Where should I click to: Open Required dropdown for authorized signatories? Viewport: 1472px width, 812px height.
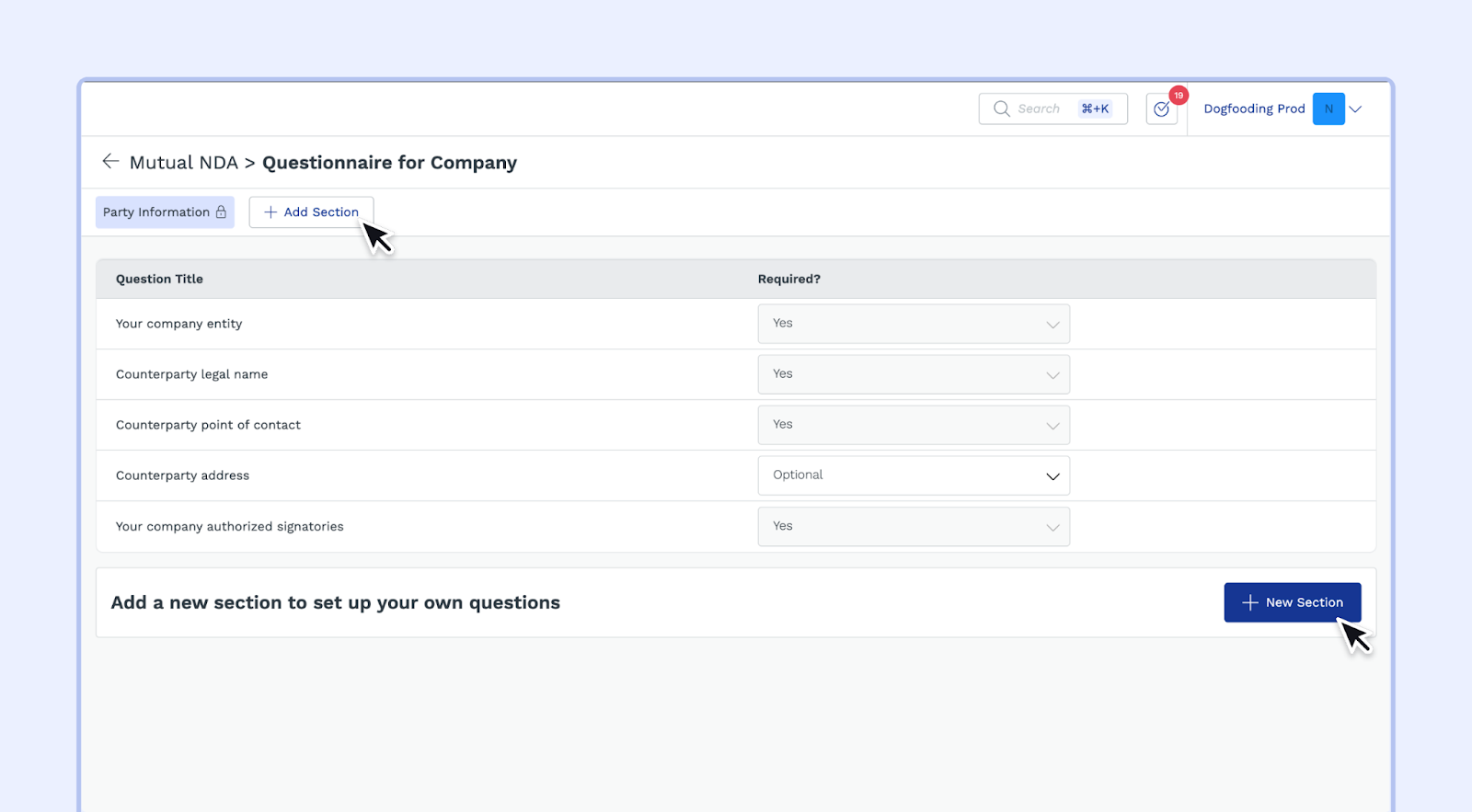(914, 526)
